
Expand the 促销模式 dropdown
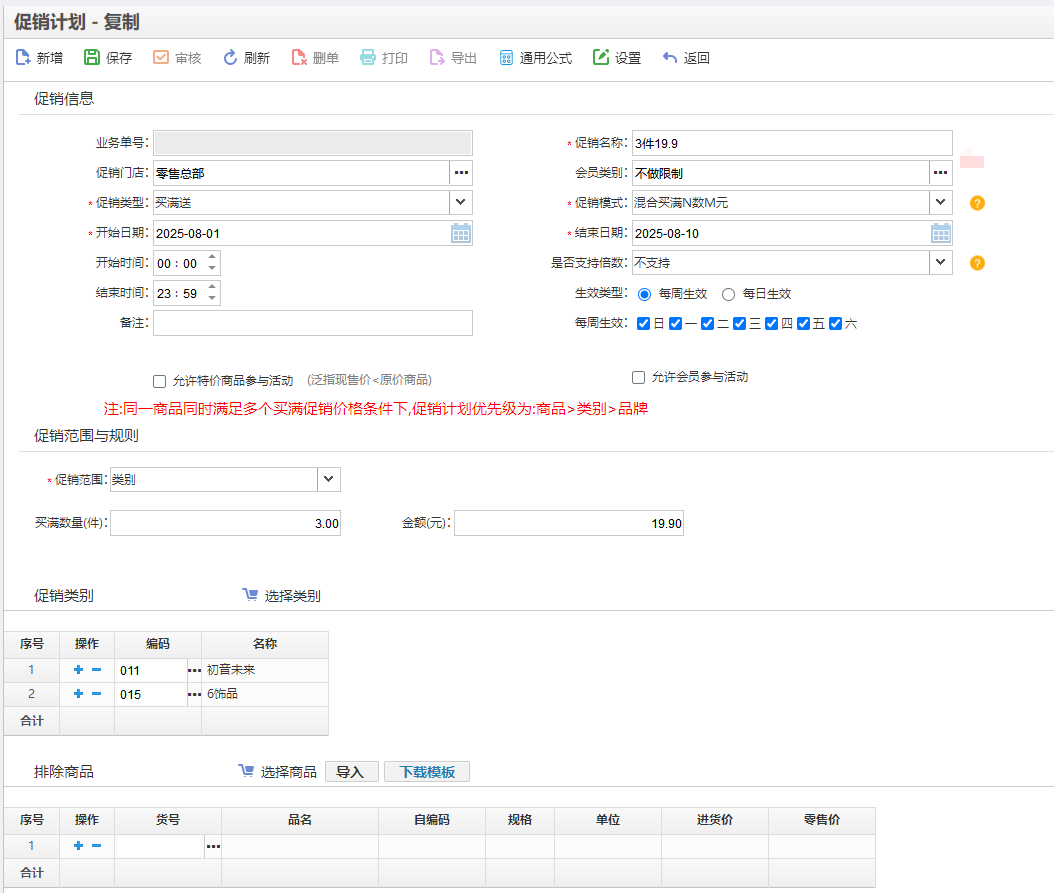tap(940, 202)
